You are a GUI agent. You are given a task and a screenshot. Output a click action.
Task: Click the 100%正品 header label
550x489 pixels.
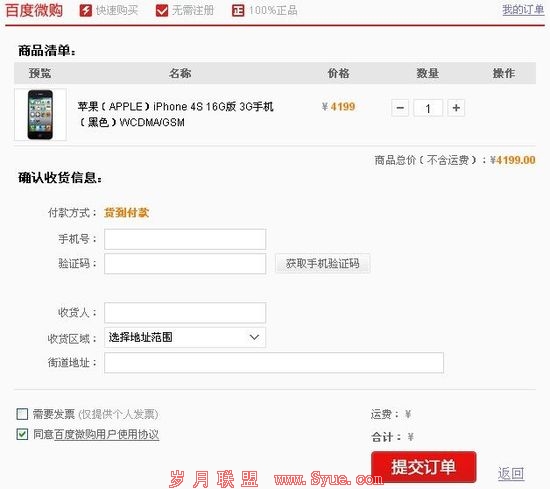273,11
